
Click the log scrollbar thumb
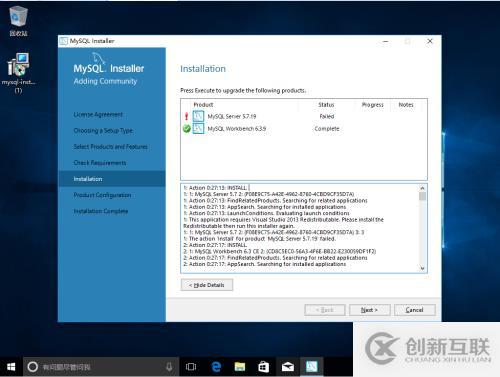point(422,196)
